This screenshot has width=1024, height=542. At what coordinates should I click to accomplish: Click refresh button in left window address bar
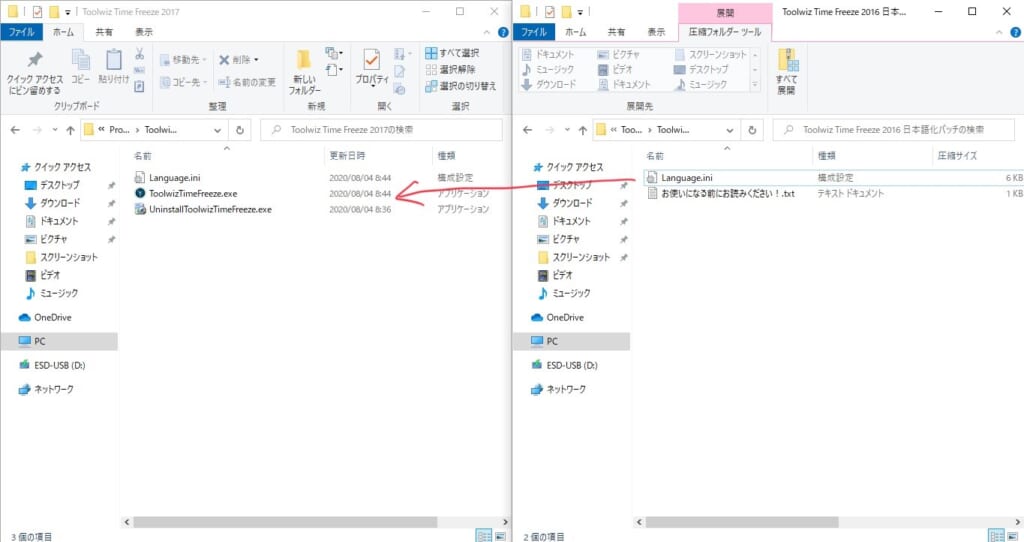[x=240, y=130]
